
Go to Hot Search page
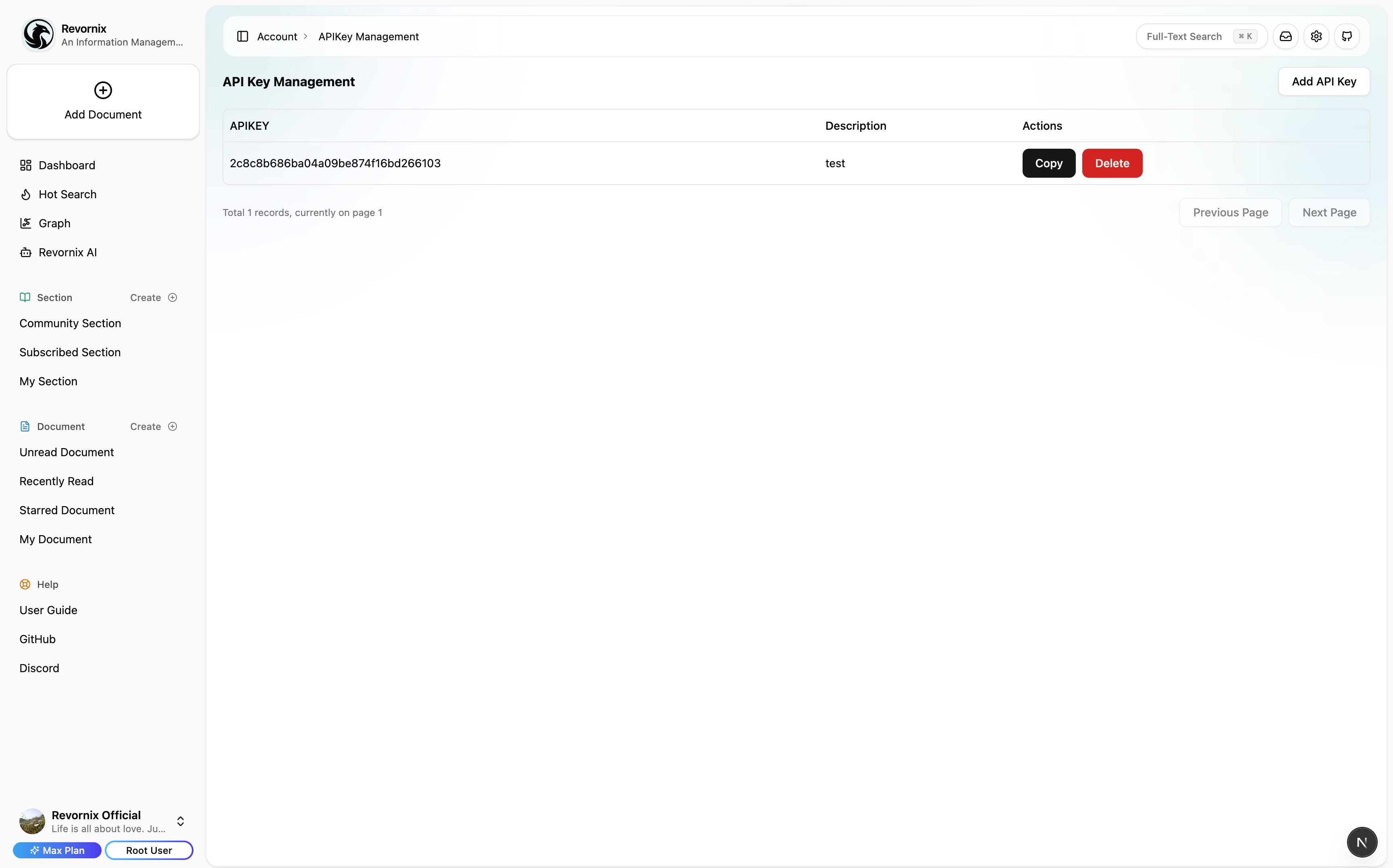67,194
